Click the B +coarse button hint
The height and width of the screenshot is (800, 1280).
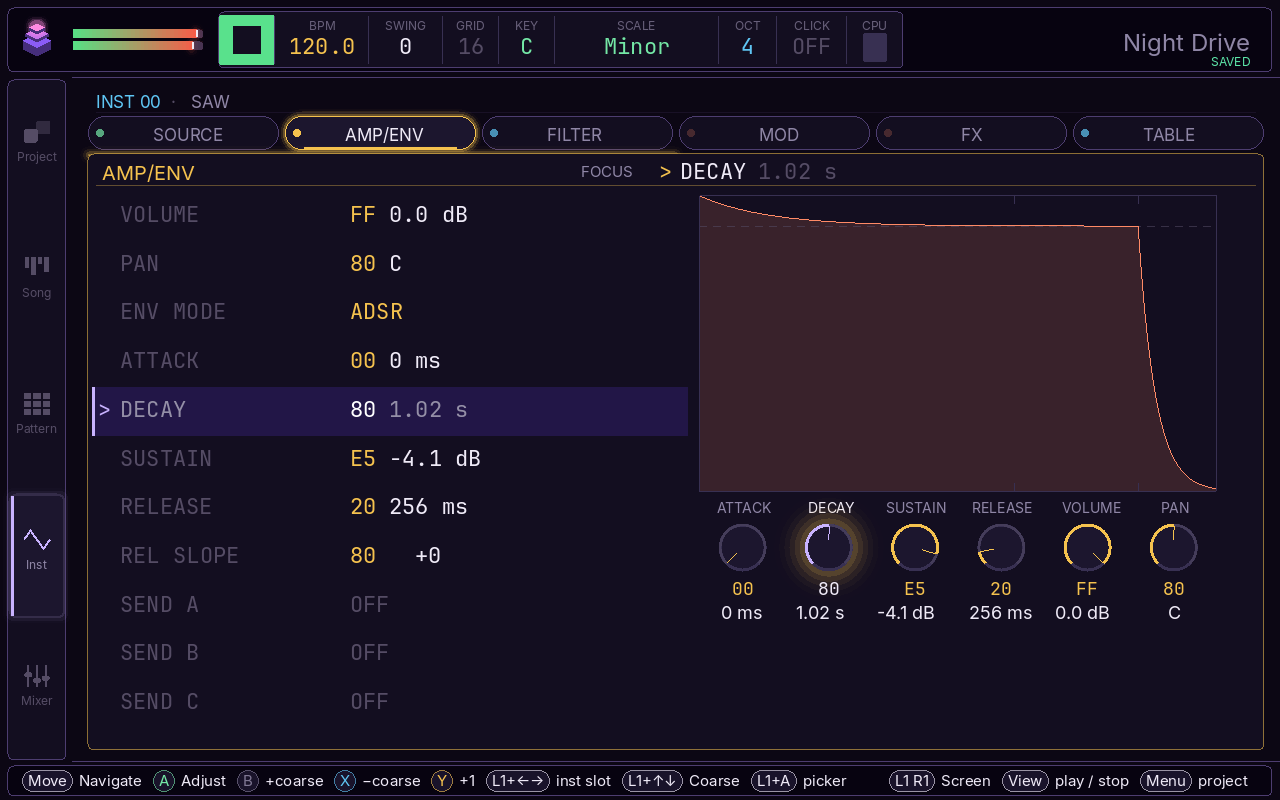(x=281, y=781)
